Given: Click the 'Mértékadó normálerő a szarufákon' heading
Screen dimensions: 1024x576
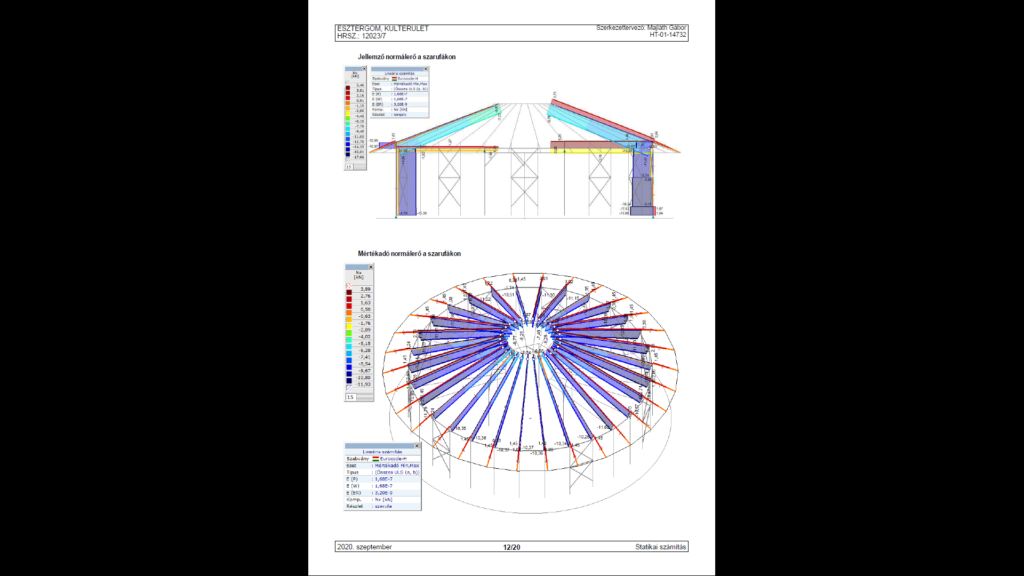Looking at the screenshot, I should pos(409,254).
